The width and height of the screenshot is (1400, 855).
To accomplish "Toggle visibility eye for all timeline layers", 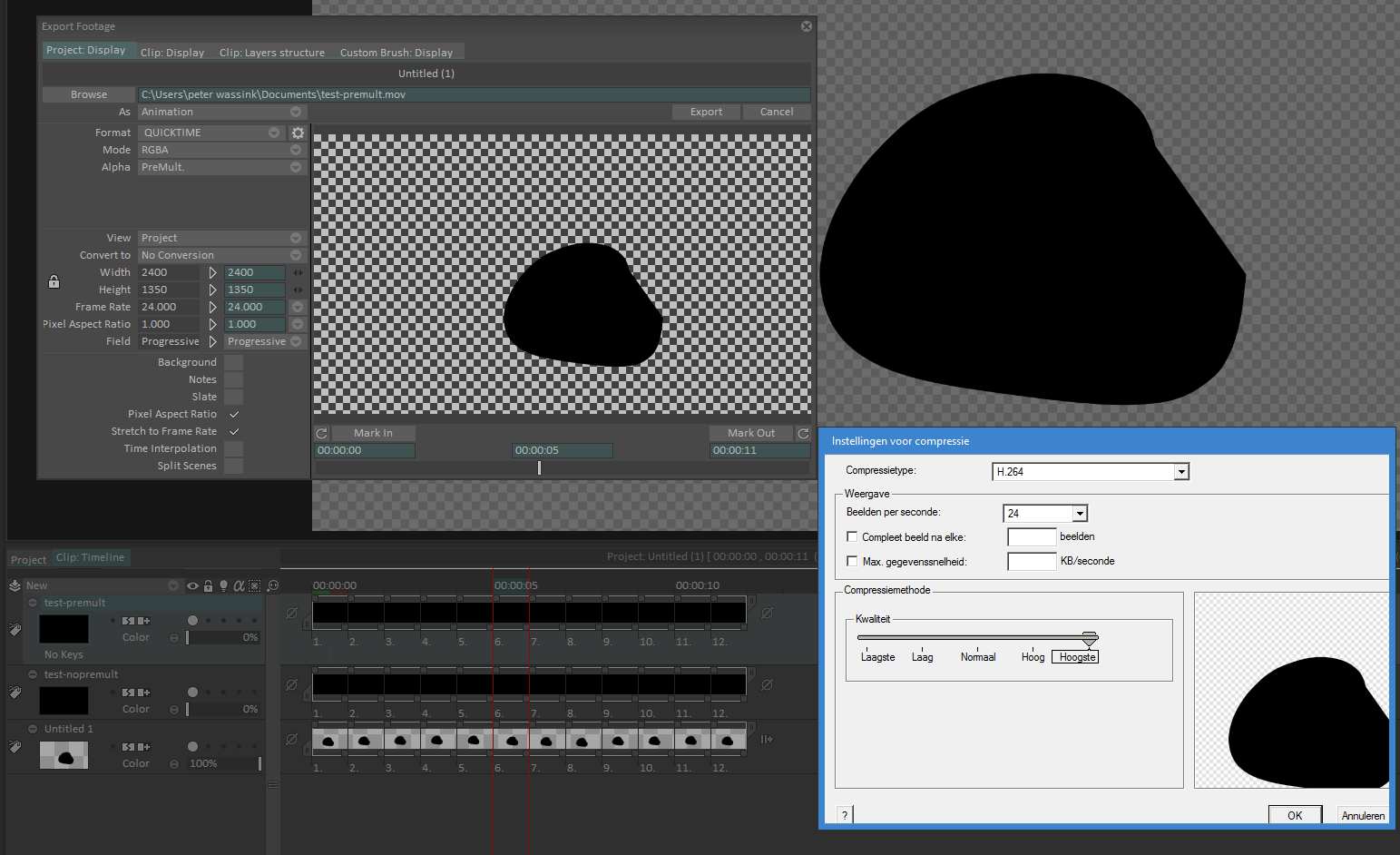I will [x=192, y=585].
